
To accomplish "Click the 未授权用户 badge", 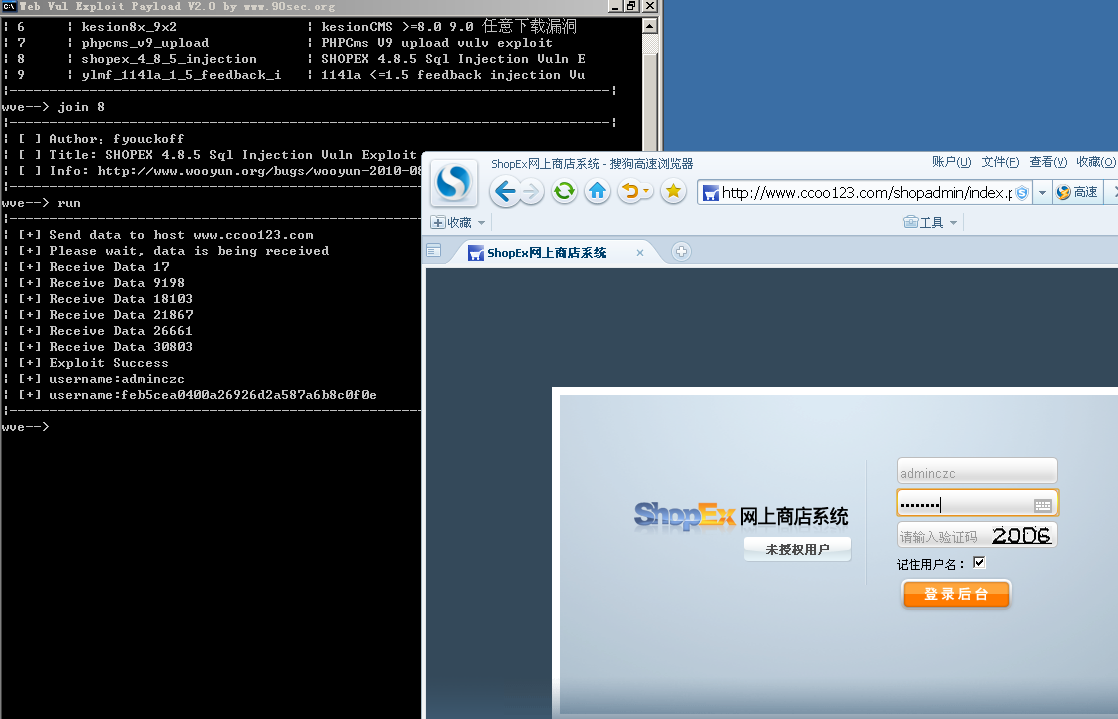I will click(x=797, y=549).
